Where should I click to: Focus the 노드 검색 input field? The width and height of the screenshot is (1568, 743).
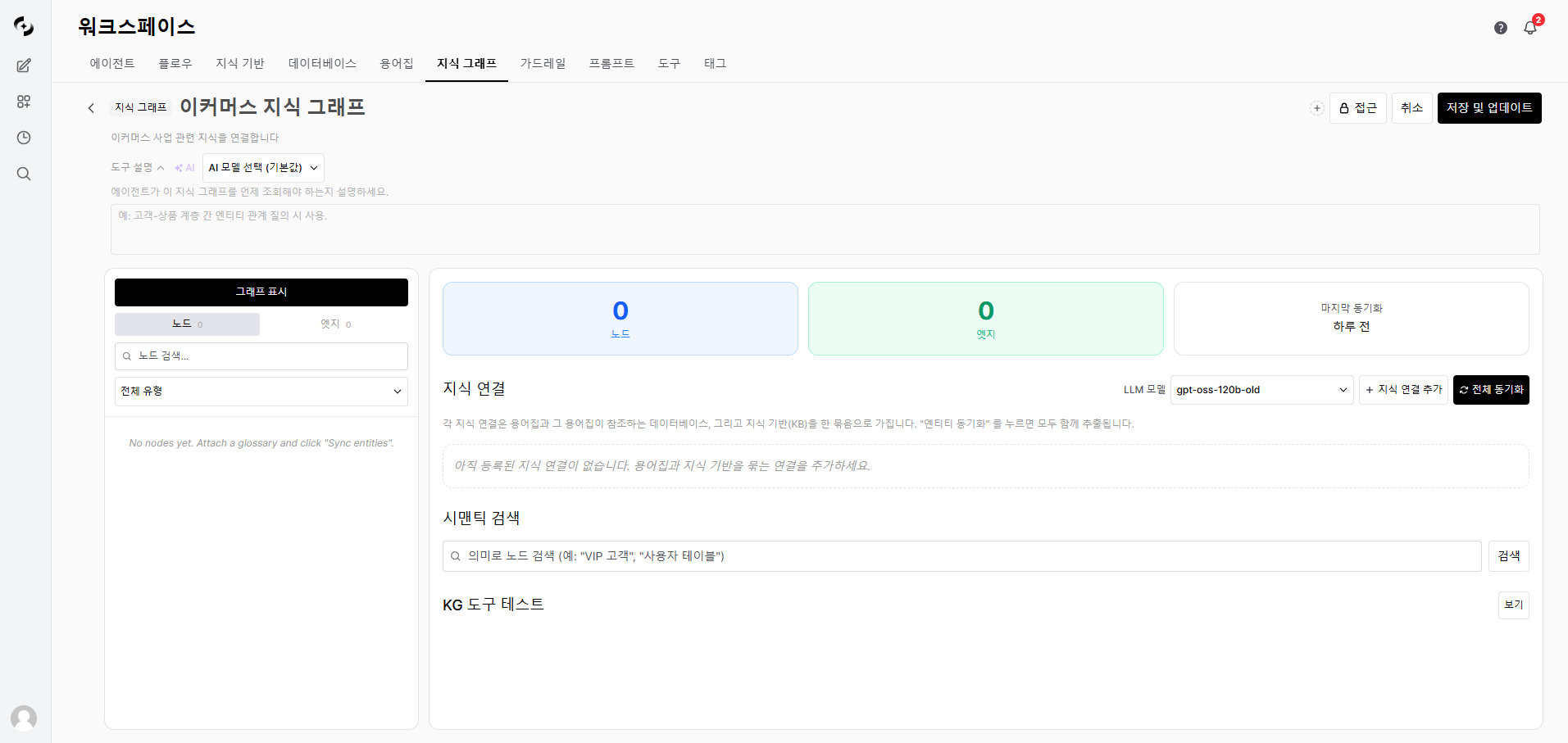(261, 356)
